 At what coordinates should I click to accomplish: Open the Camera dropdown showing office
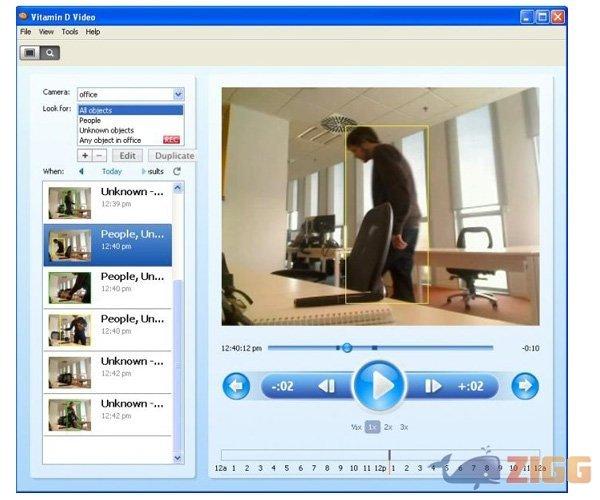point(178,94)
